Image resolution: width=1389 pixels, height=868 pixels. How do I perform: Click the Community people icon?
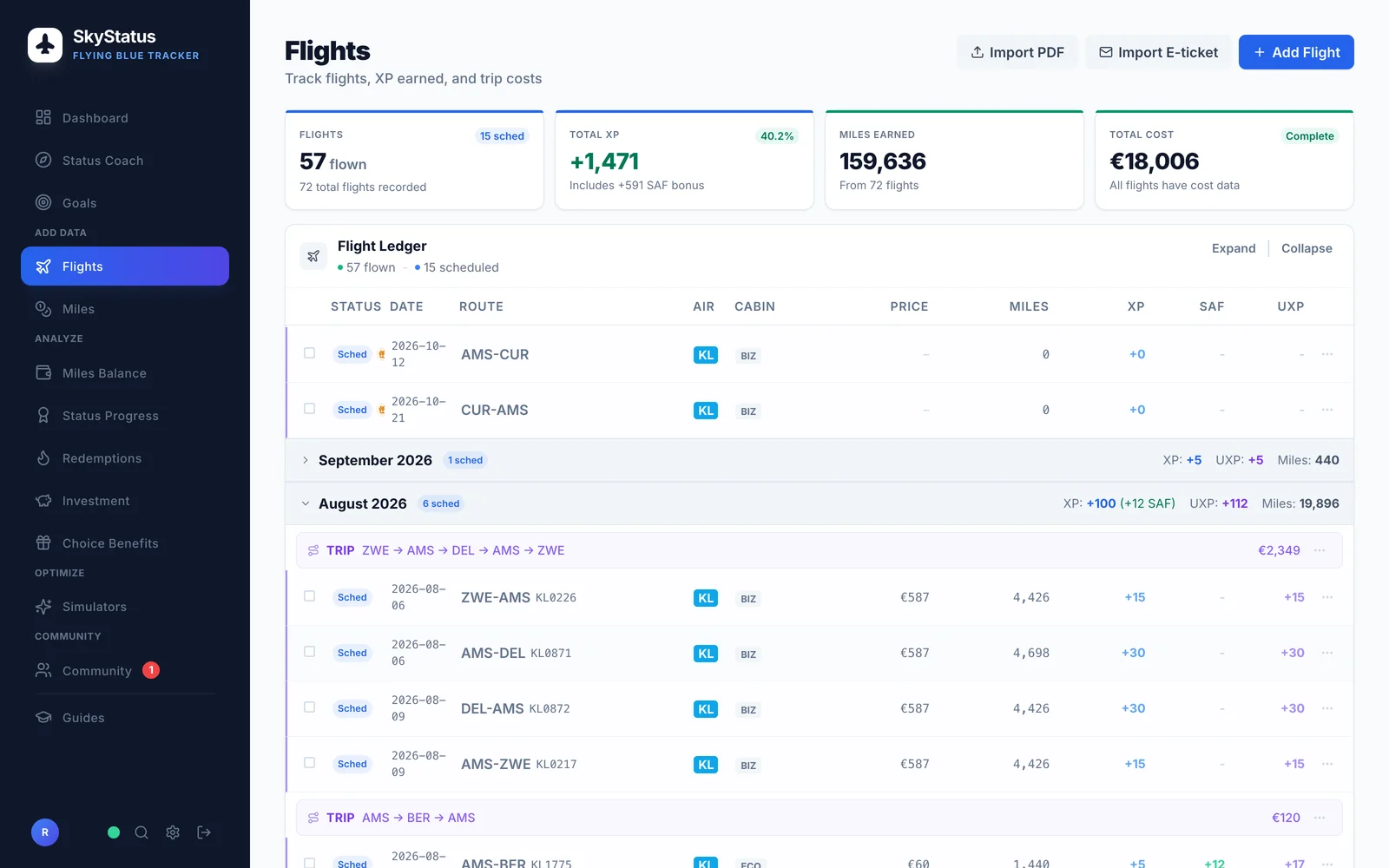tap(43, 670)
